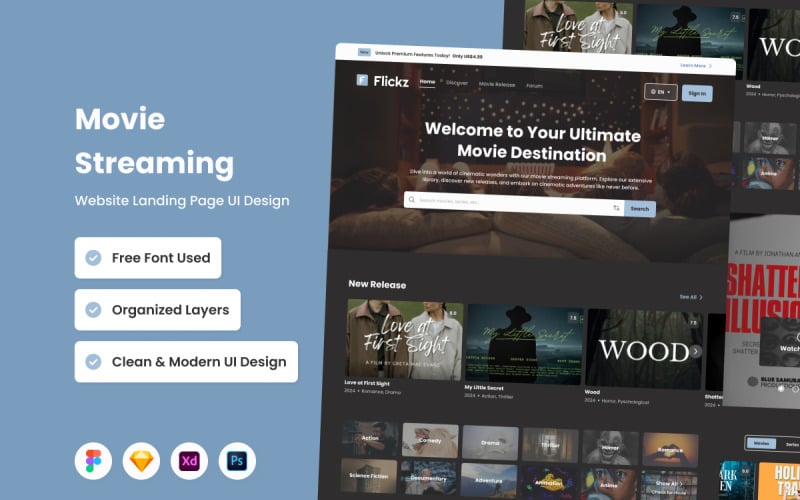800x500 pixels.
Task: Open the Discover nav item
Action: (x=457, y=83)
